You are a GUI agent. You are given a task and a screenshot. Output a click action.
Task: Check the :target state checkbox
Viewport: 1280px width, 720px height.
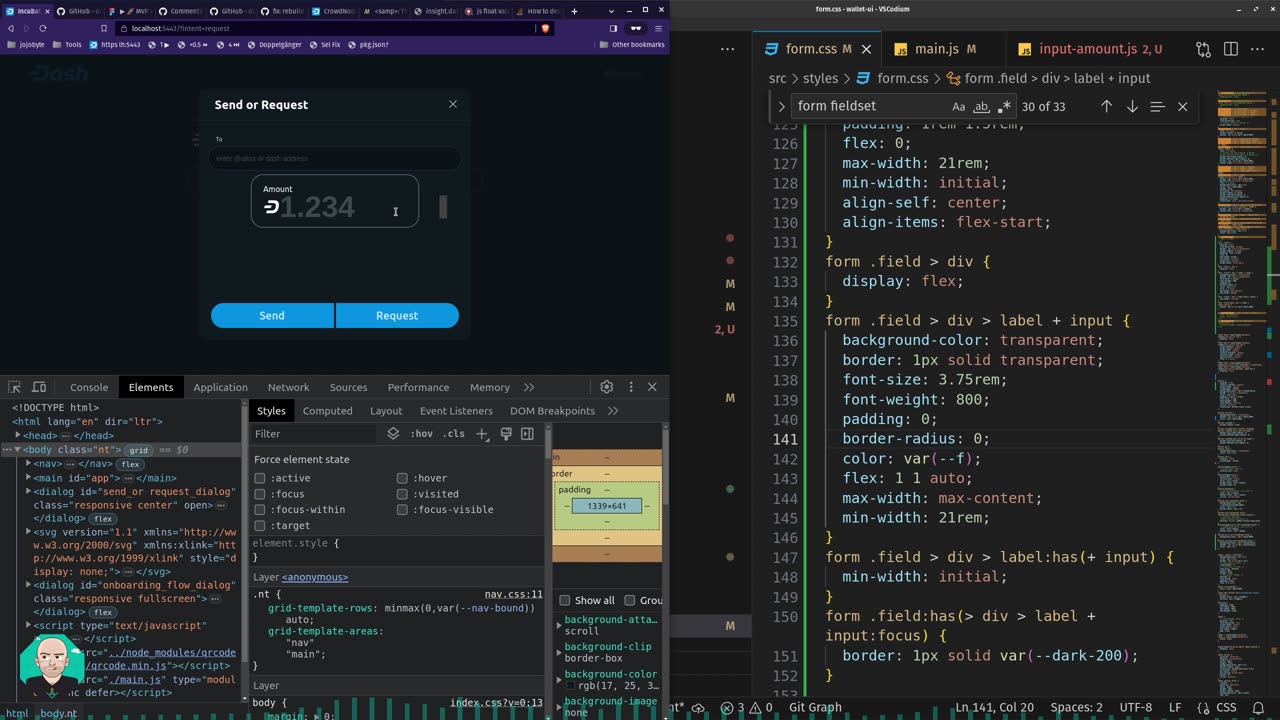point(260,526)
